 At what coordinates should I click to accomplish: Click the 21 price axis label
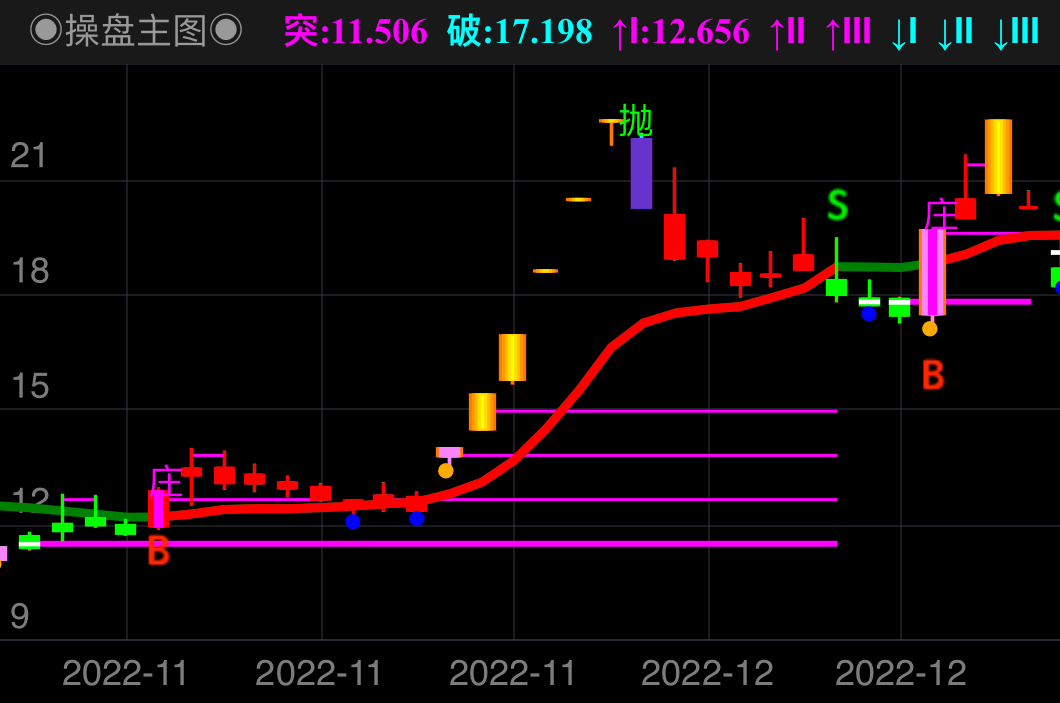click(29, 156)
